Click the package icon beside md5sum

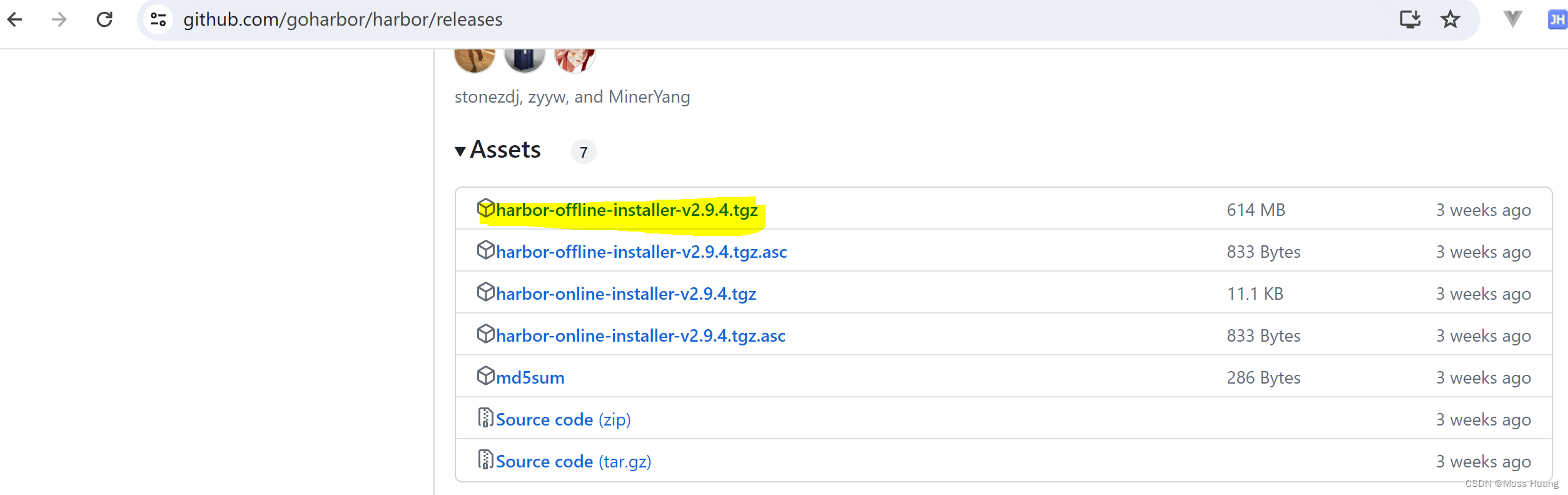pos(485,375)
